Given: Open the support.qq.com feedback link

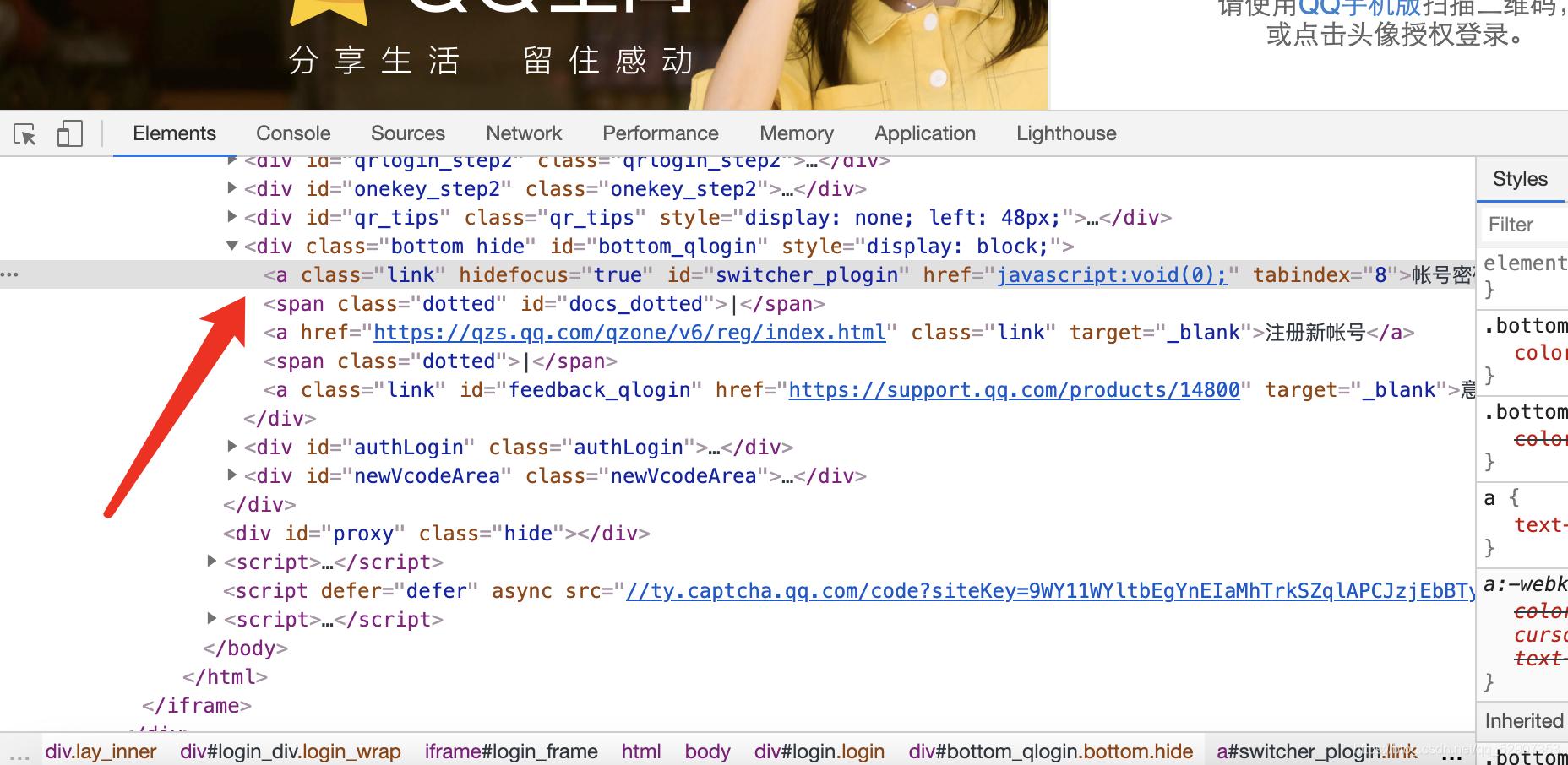Looking at the screenshot, I should pos(1013,389).
